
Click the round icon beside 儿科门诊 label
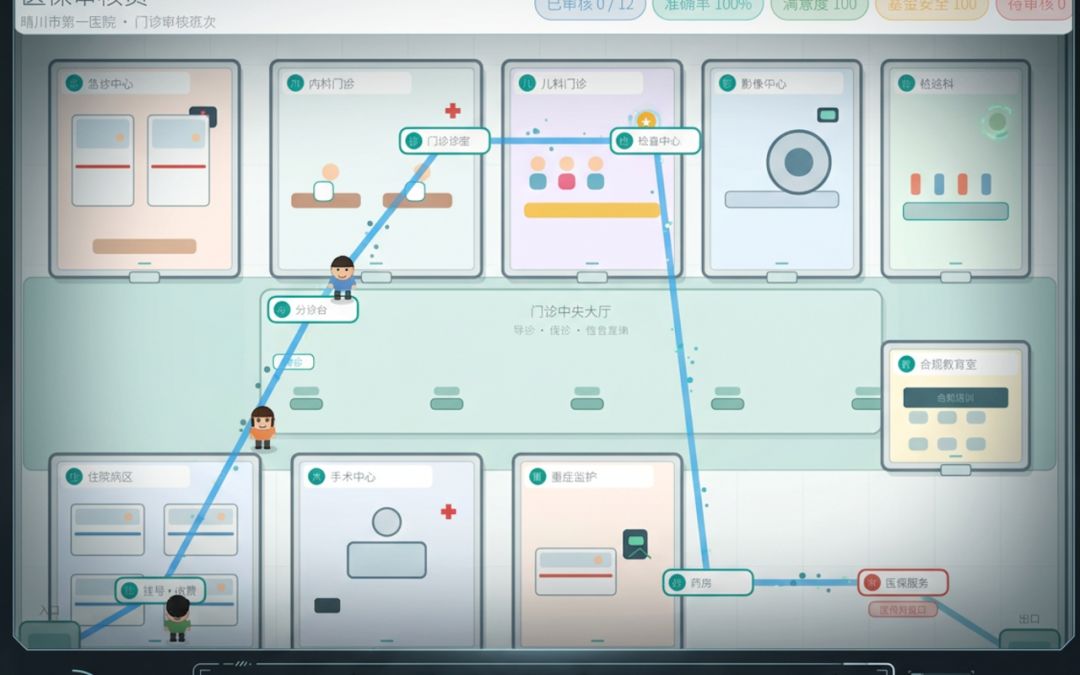pos(527,83)
